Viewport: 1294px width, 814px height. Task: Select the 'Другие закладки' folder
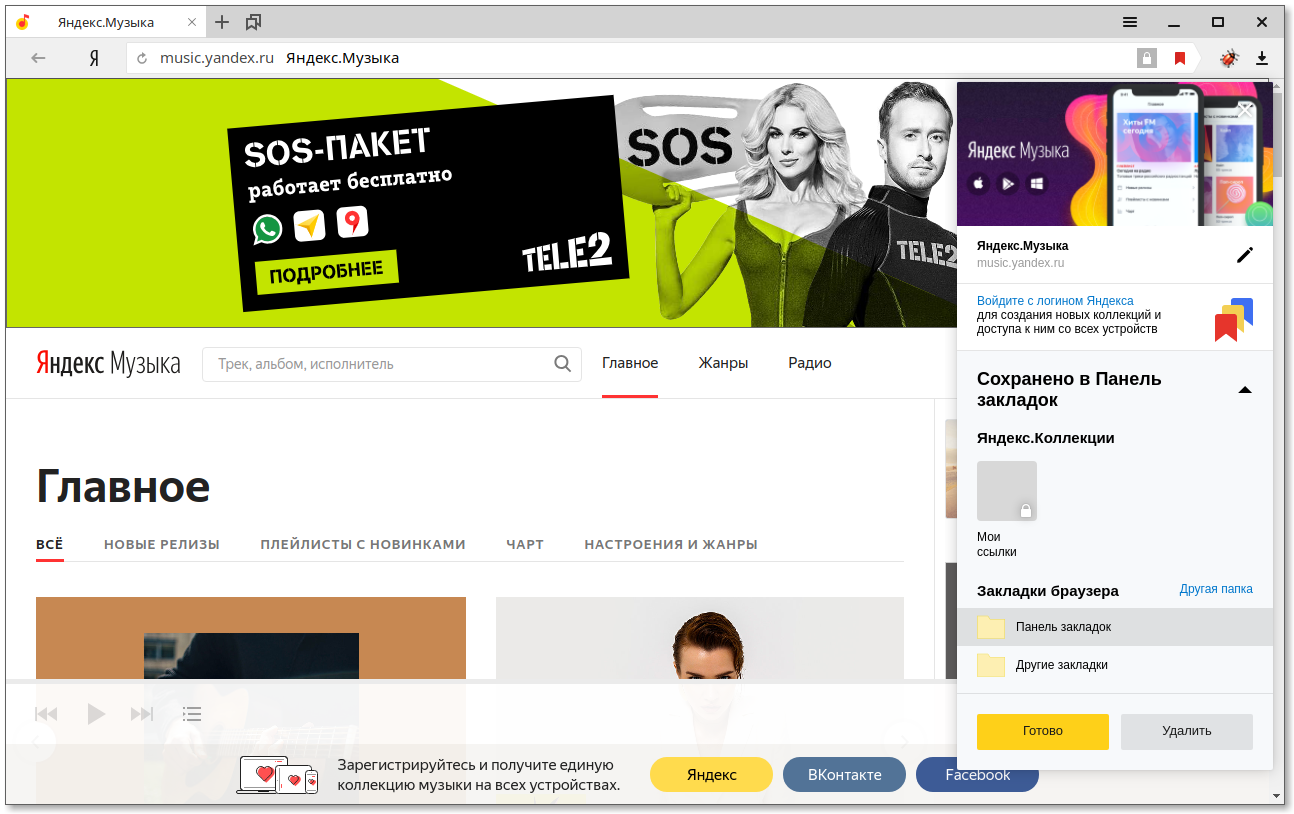[x=1115, y=665]
